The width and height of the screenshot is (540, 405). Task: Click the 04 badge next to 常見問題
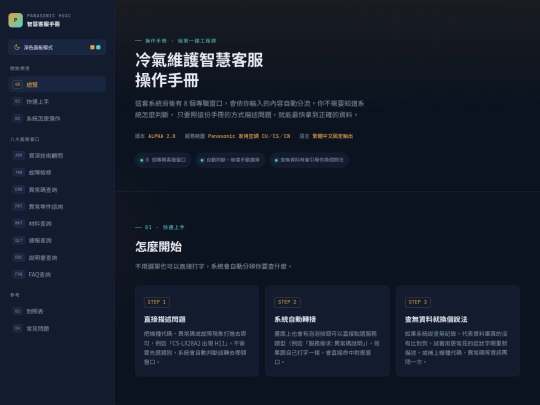point(18,328)
